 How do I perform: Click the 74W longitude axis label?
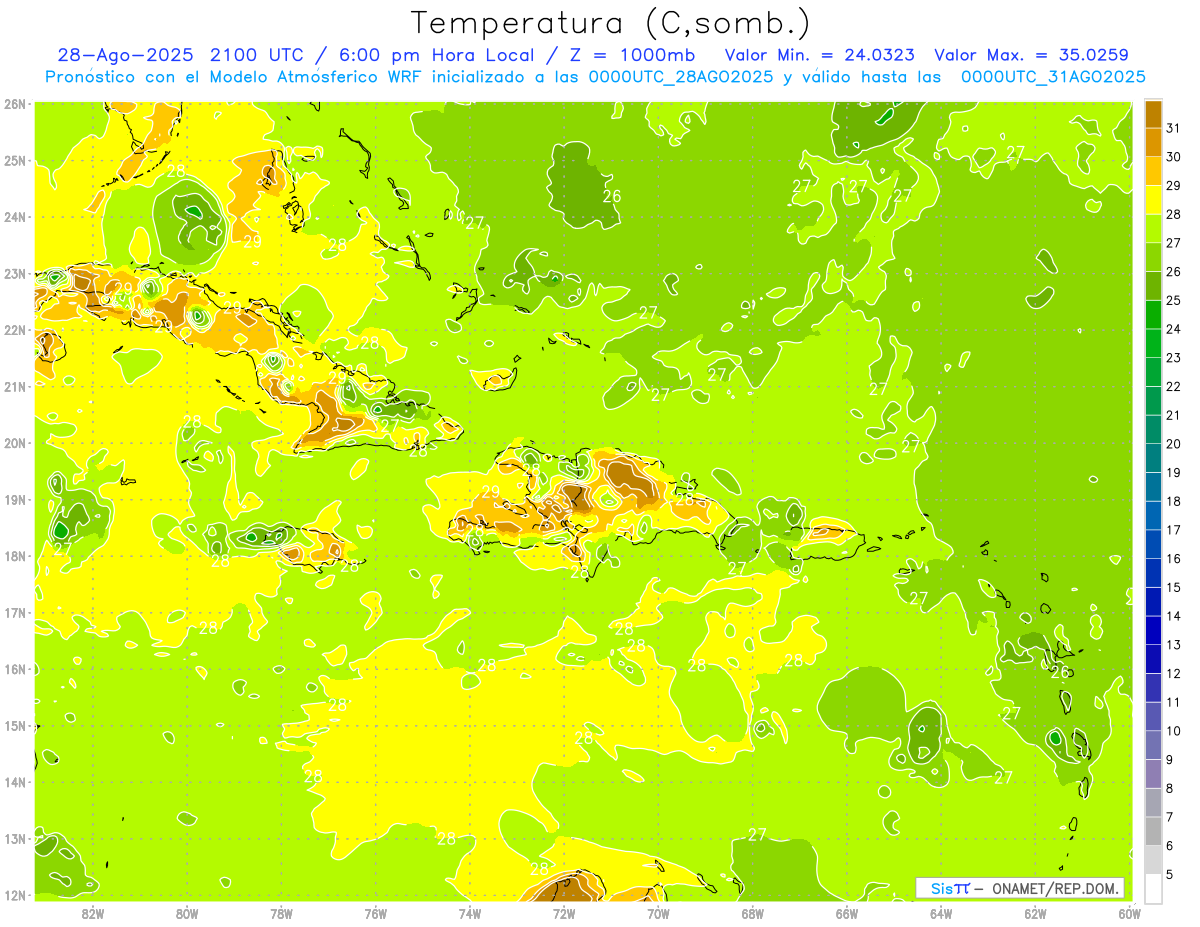(x=470, y=913)
